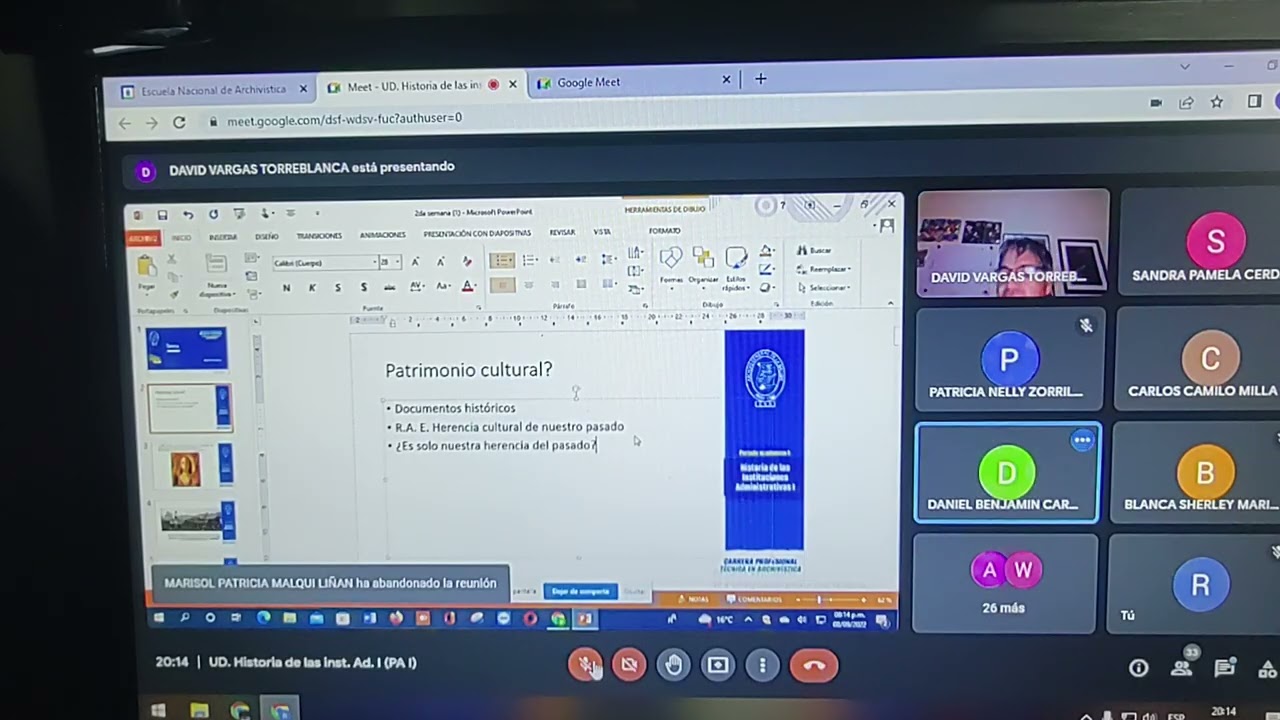Click the Organizar arrange button

pyautogui.click(x=703, y=265)
